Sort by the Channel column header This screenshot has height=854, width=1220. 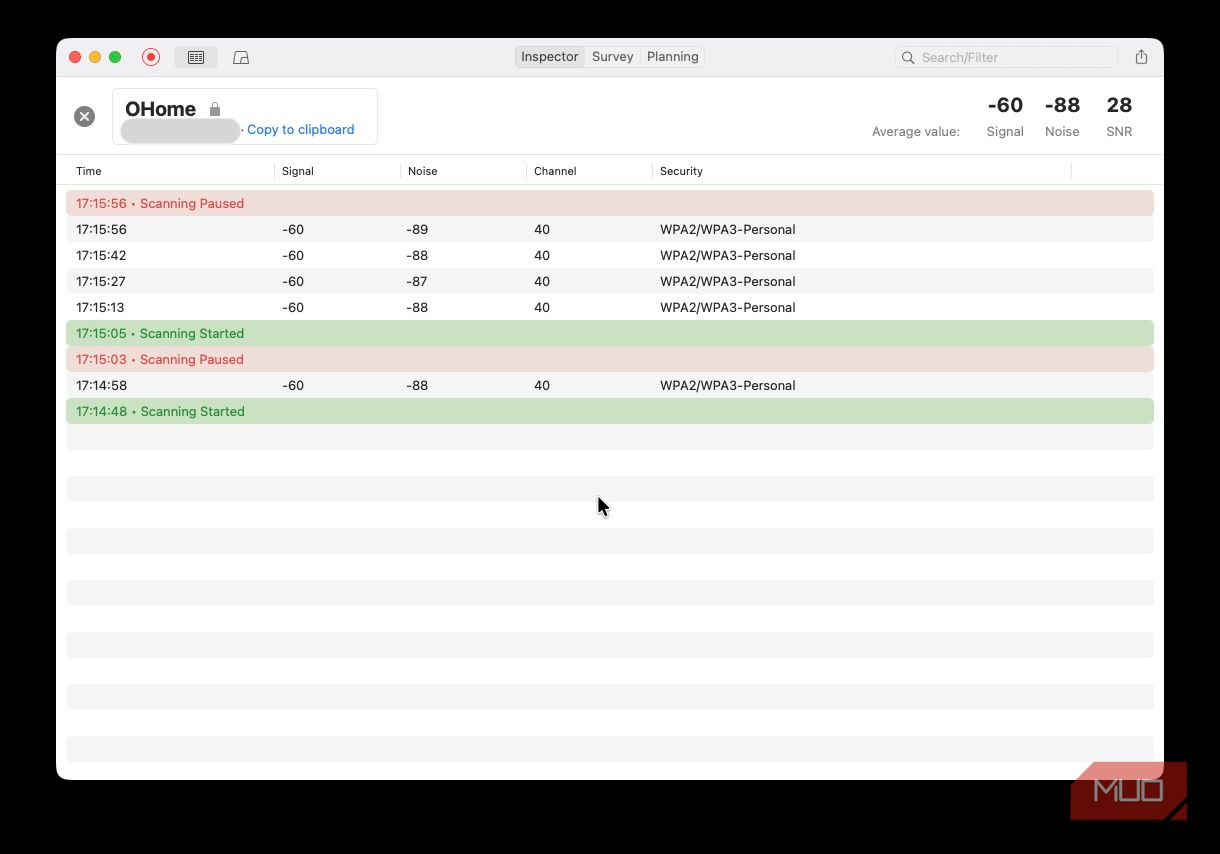(x=590, y=171)
